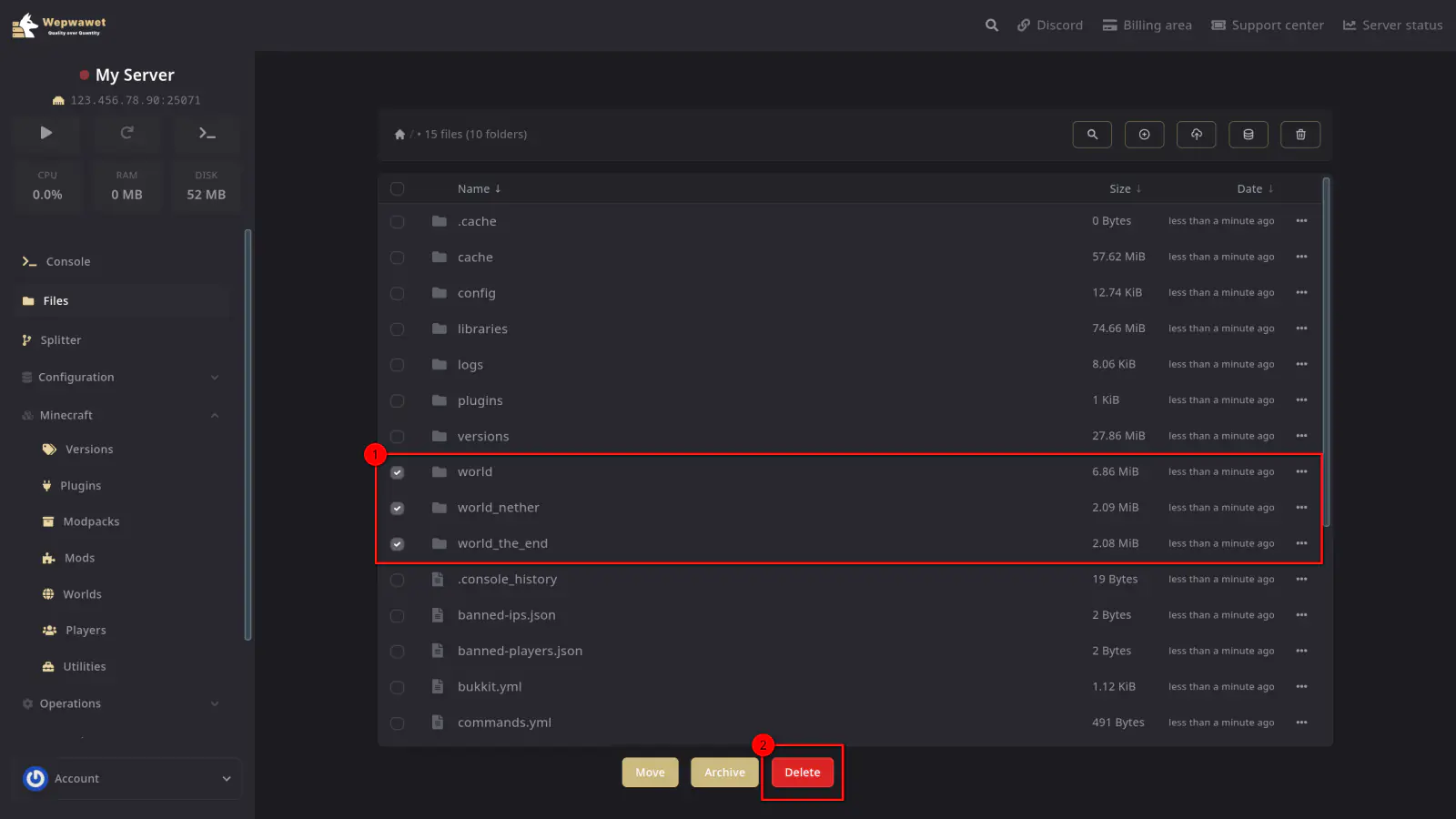Start the server with the play icon
Viewport: 1456px width, 819px height.
click(46, 133)
